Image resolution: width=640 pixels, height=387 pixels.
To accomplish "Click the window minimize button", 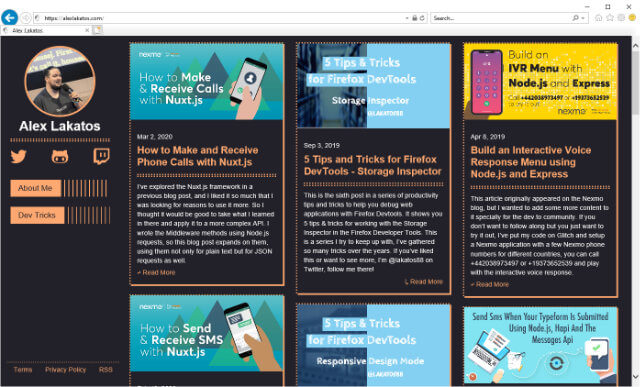I will tap(587, 7).
